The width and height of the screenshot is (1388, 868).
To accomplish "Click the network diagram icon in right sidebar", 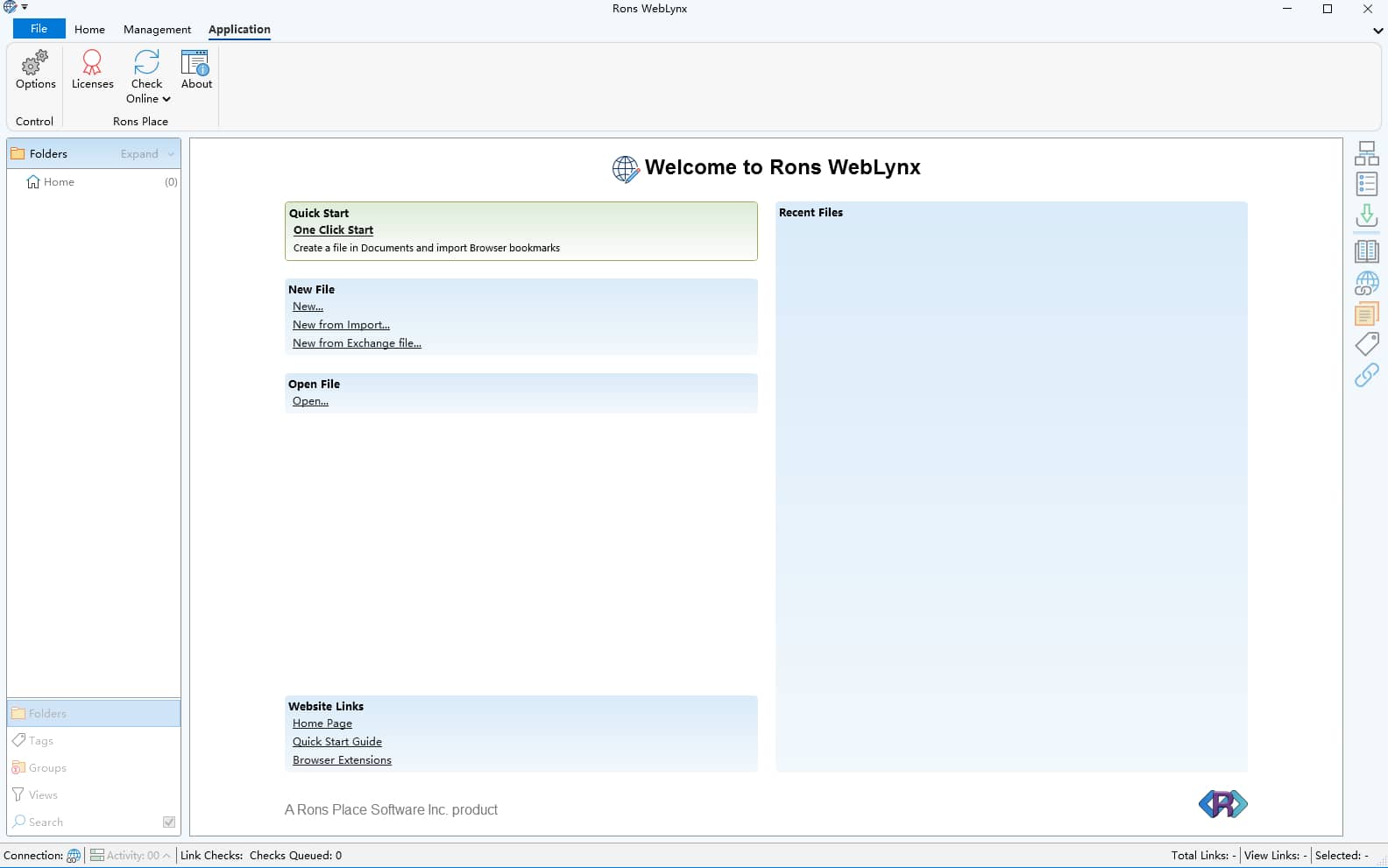I will pos(1366,153).
